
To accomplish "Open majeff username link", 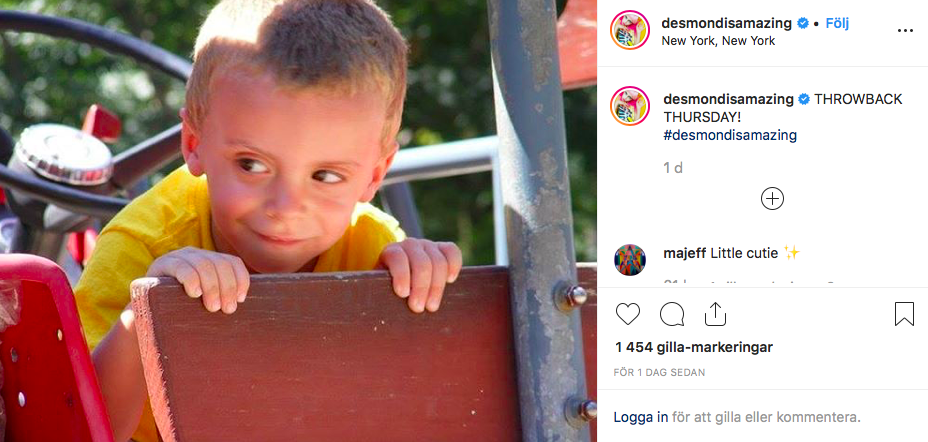I will tap(685, 253).
